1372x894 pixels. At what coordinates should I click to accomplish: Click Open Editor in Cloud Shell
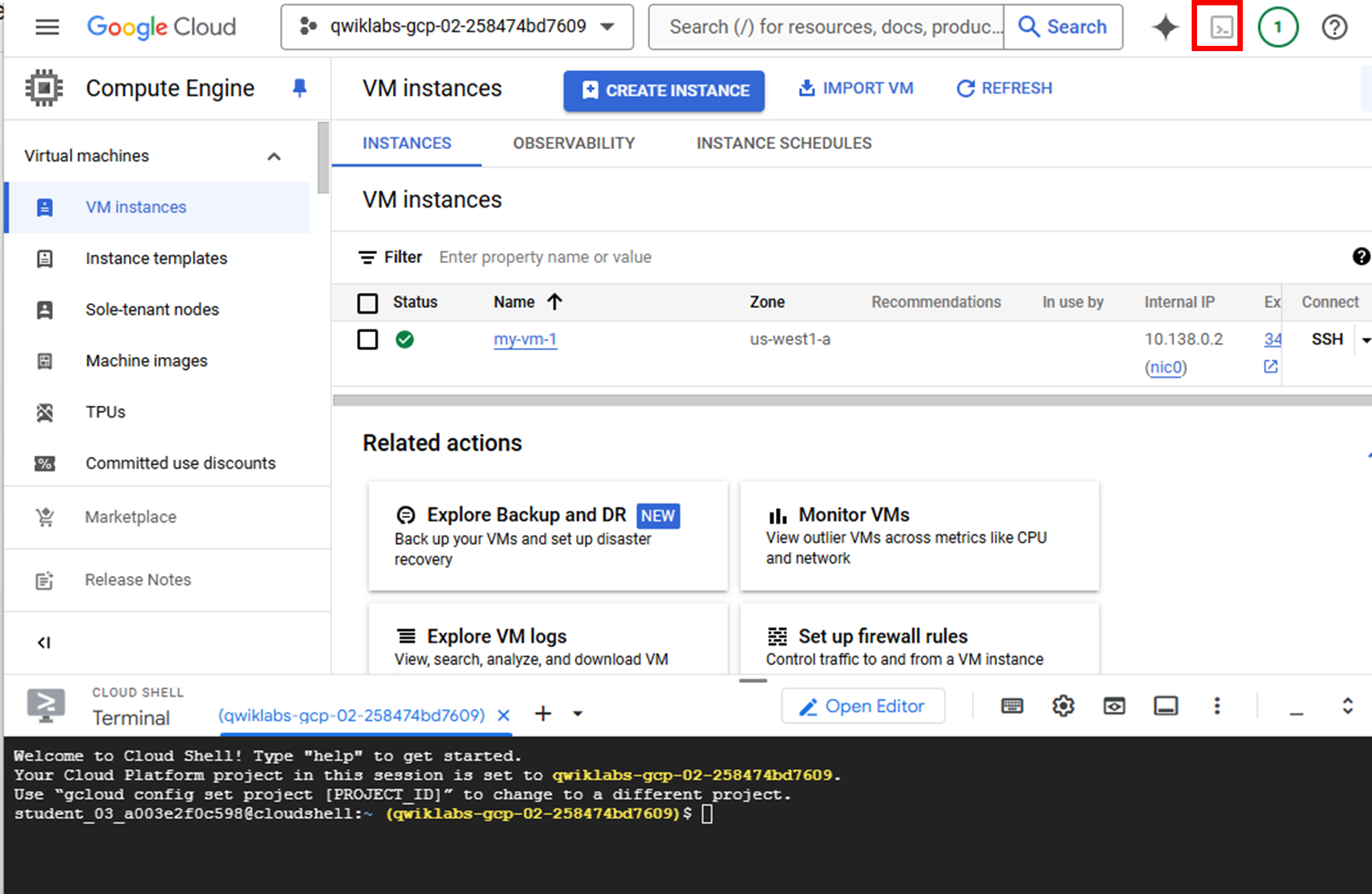pyautogui.click(x=863, y=706)
